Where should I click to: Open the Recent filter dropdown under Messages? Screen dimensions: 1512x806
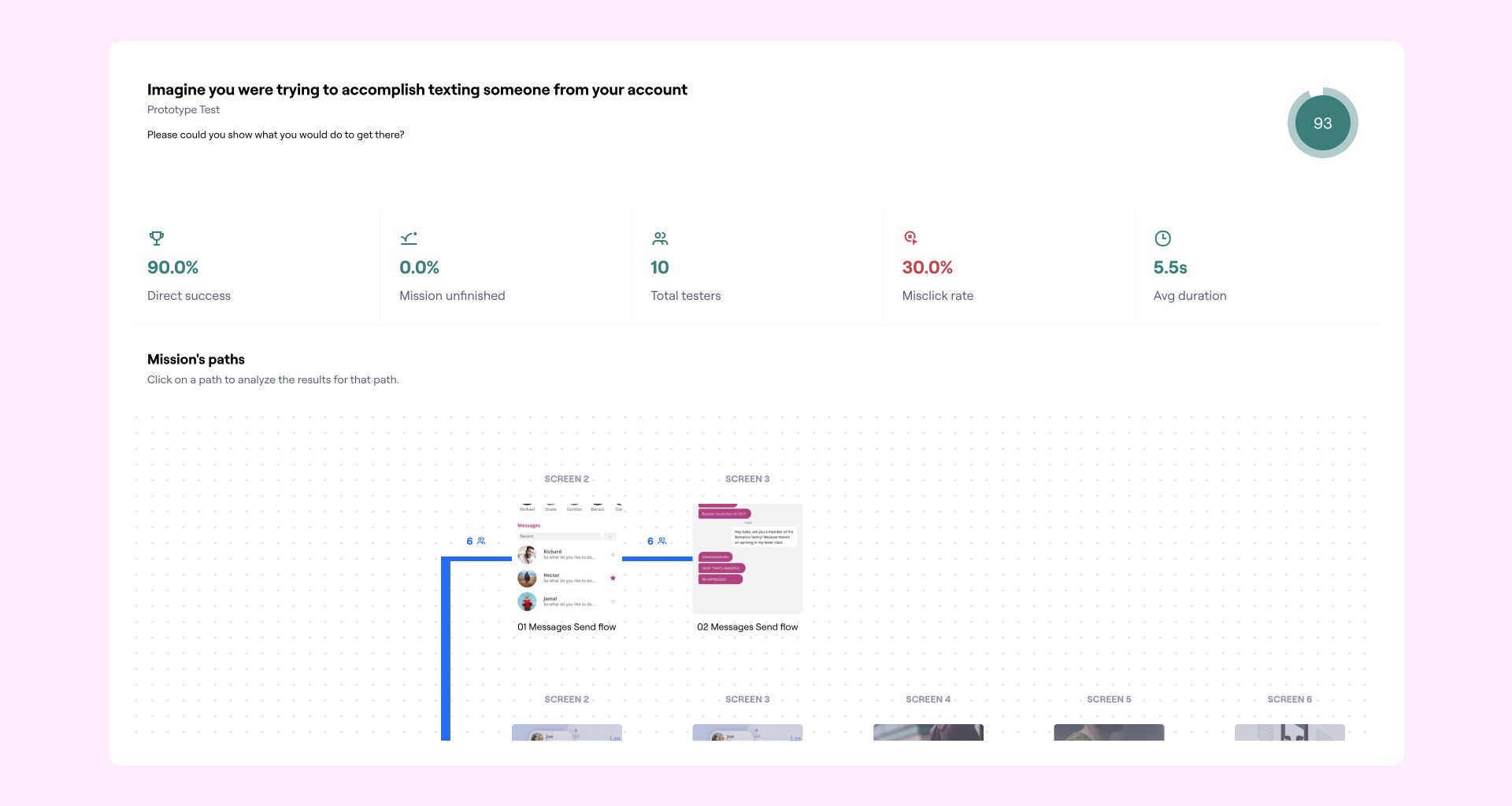(x=610, y=536)
